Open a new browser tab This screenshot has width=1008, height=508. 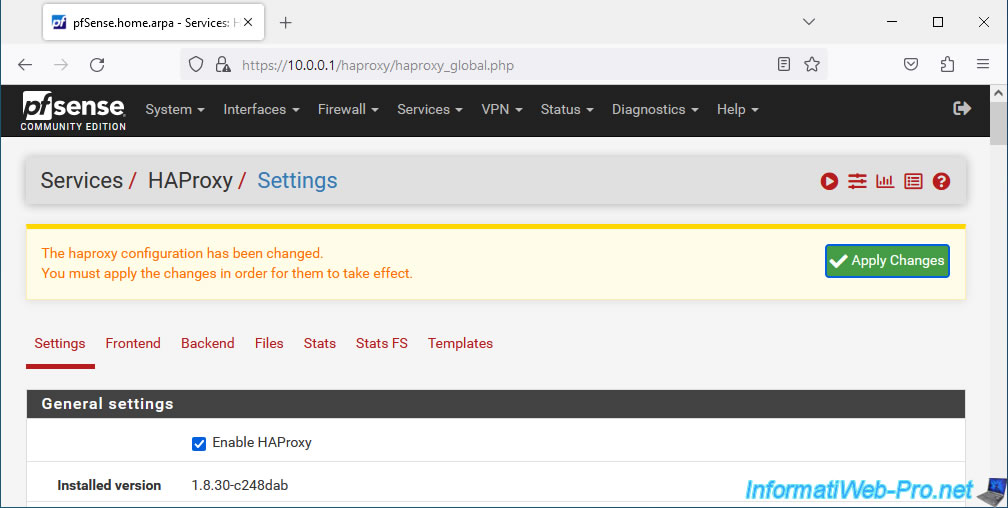286,23
